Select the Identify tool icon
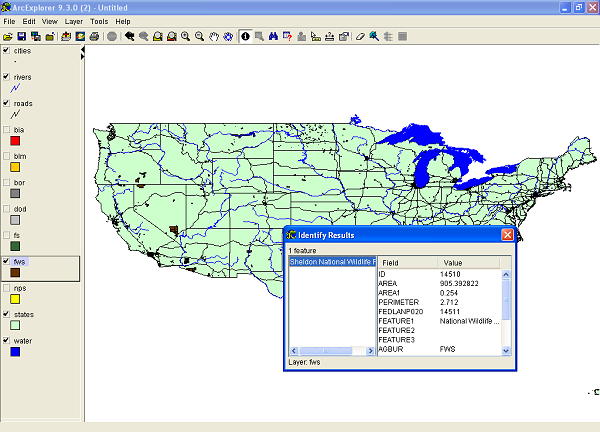 [245, 36]
